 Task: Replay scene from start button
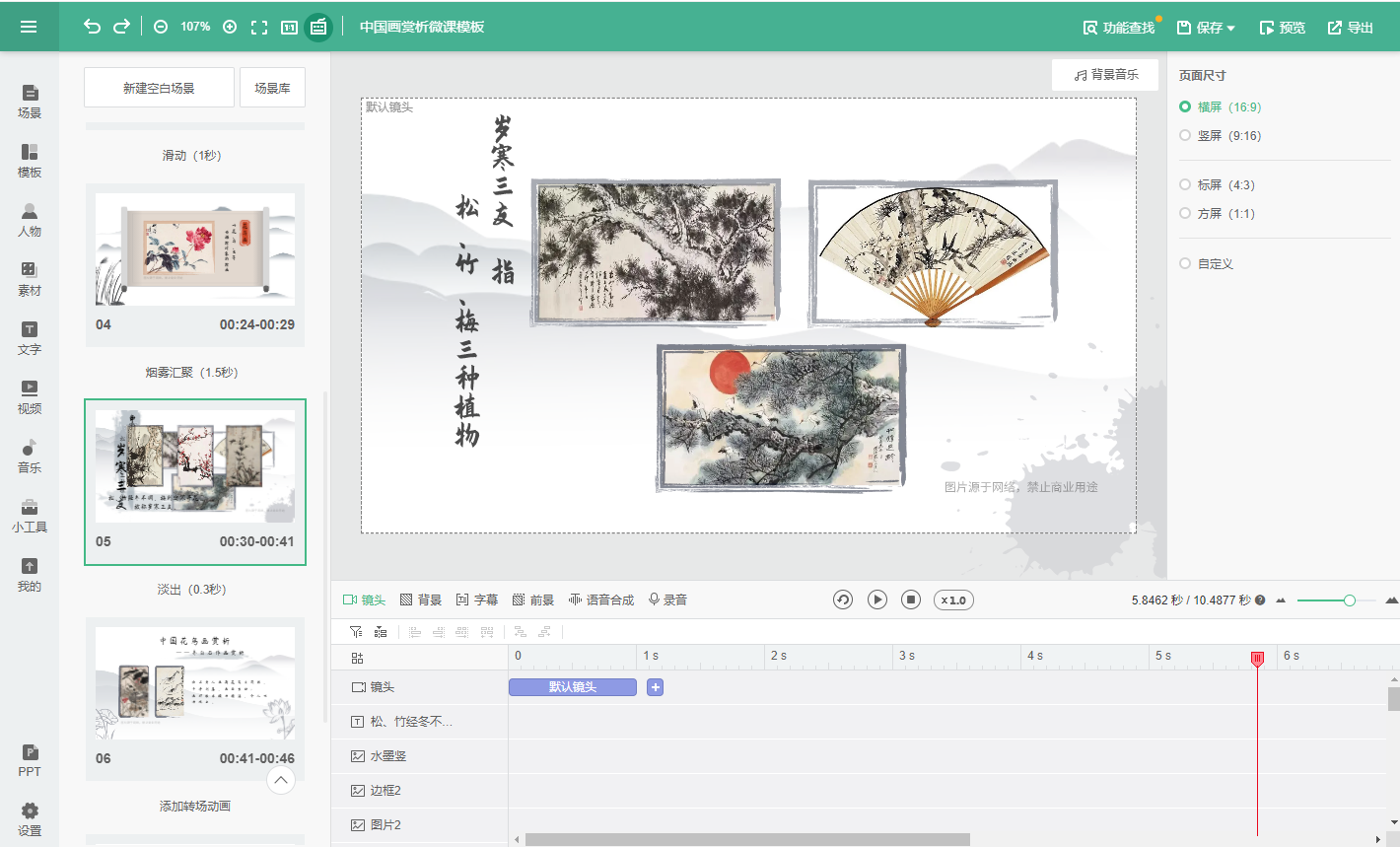click(x=843, y=600)
